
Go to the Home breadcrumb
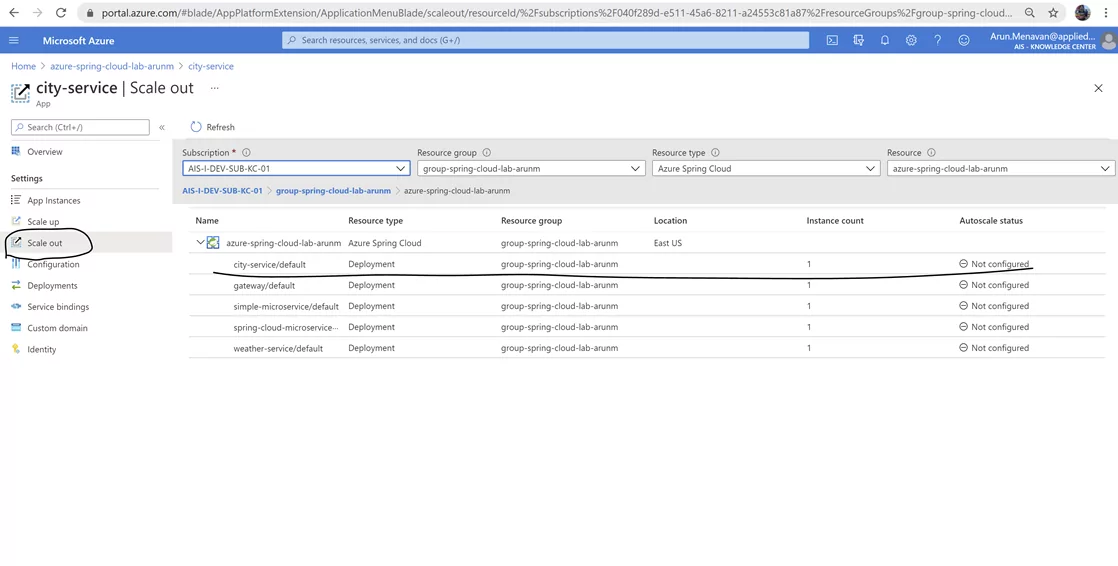tap(23, 66)
